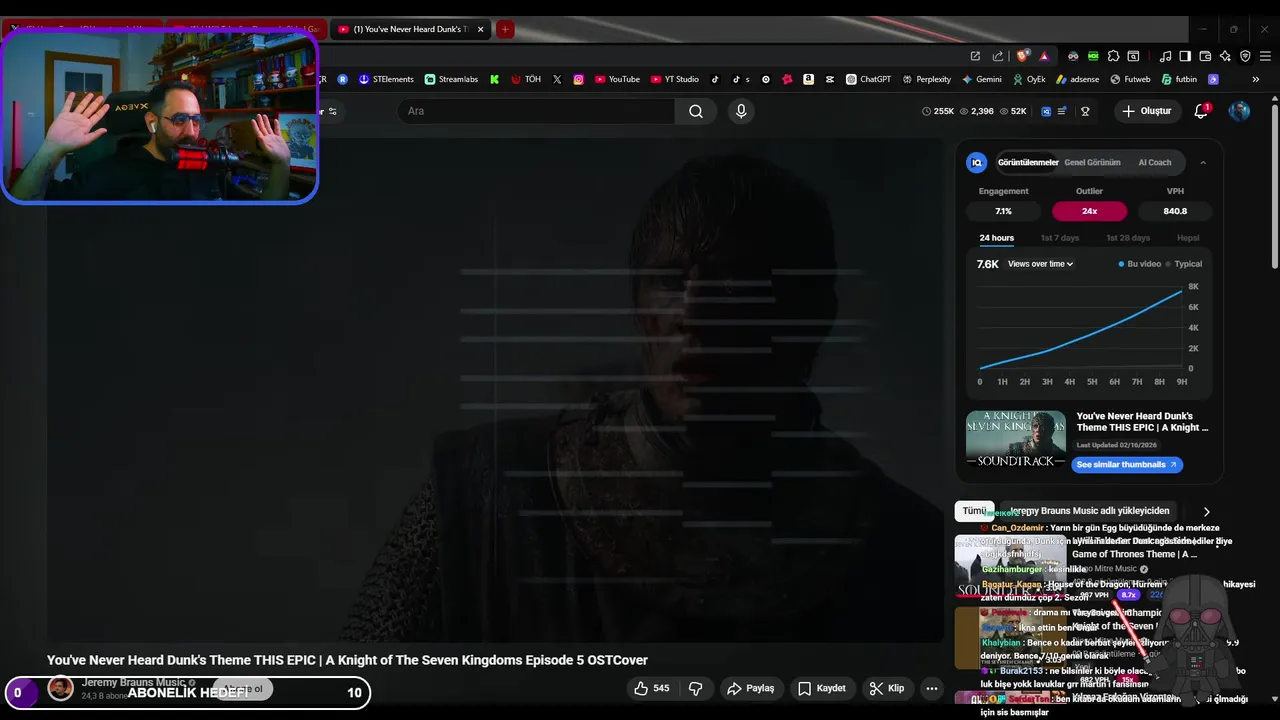Open the YouTube bookmark
Image resolution: width=1280 pixels, height=720 pixels.
pyautogui.click(x=617, y=79)
